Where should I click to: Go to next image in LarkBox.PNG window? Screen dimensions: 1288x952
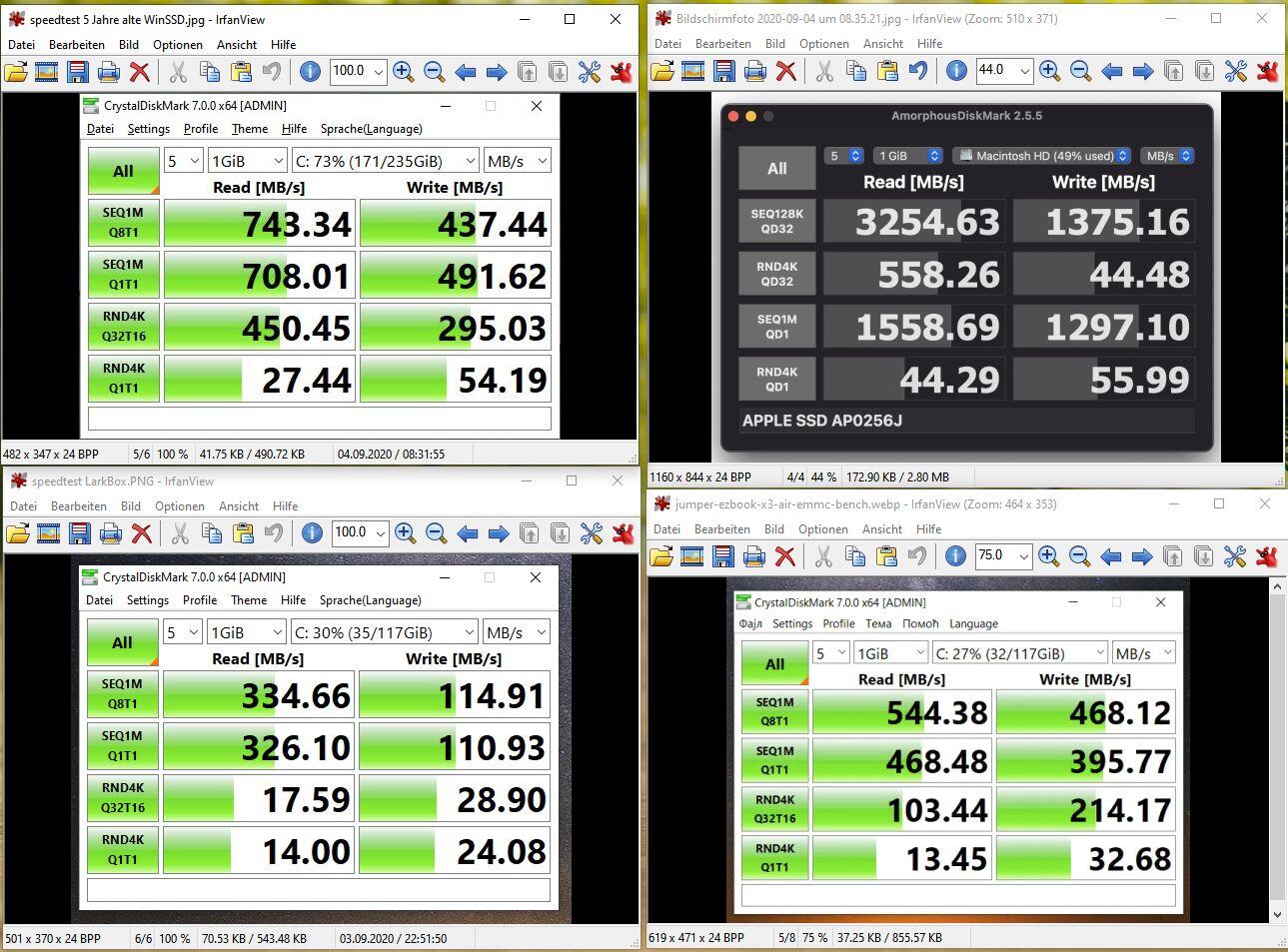498,533
